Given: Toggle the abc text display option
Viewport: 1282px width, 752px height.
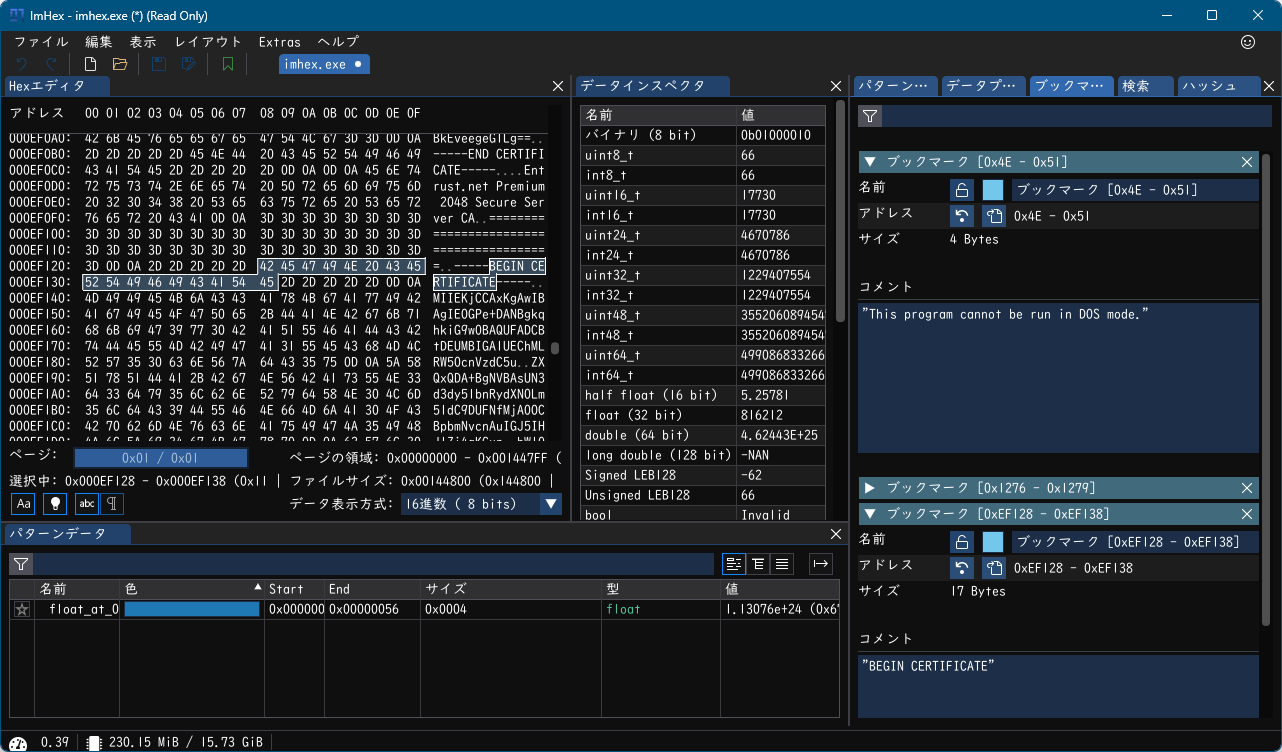Looking at the screenshot, I should 86,503.
